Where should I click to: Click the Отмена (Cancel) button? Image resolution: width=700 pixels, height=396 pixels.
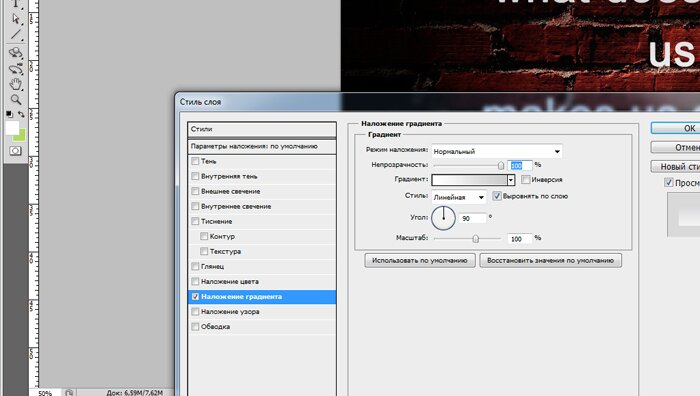[675, 147]
